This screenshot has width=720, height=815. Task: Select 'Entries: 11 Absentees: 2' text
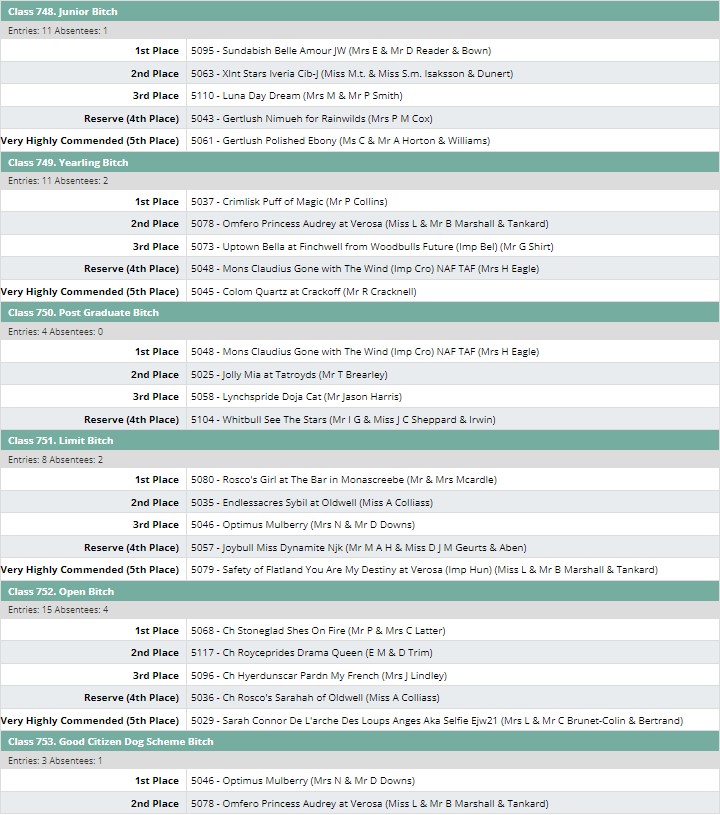58,181
